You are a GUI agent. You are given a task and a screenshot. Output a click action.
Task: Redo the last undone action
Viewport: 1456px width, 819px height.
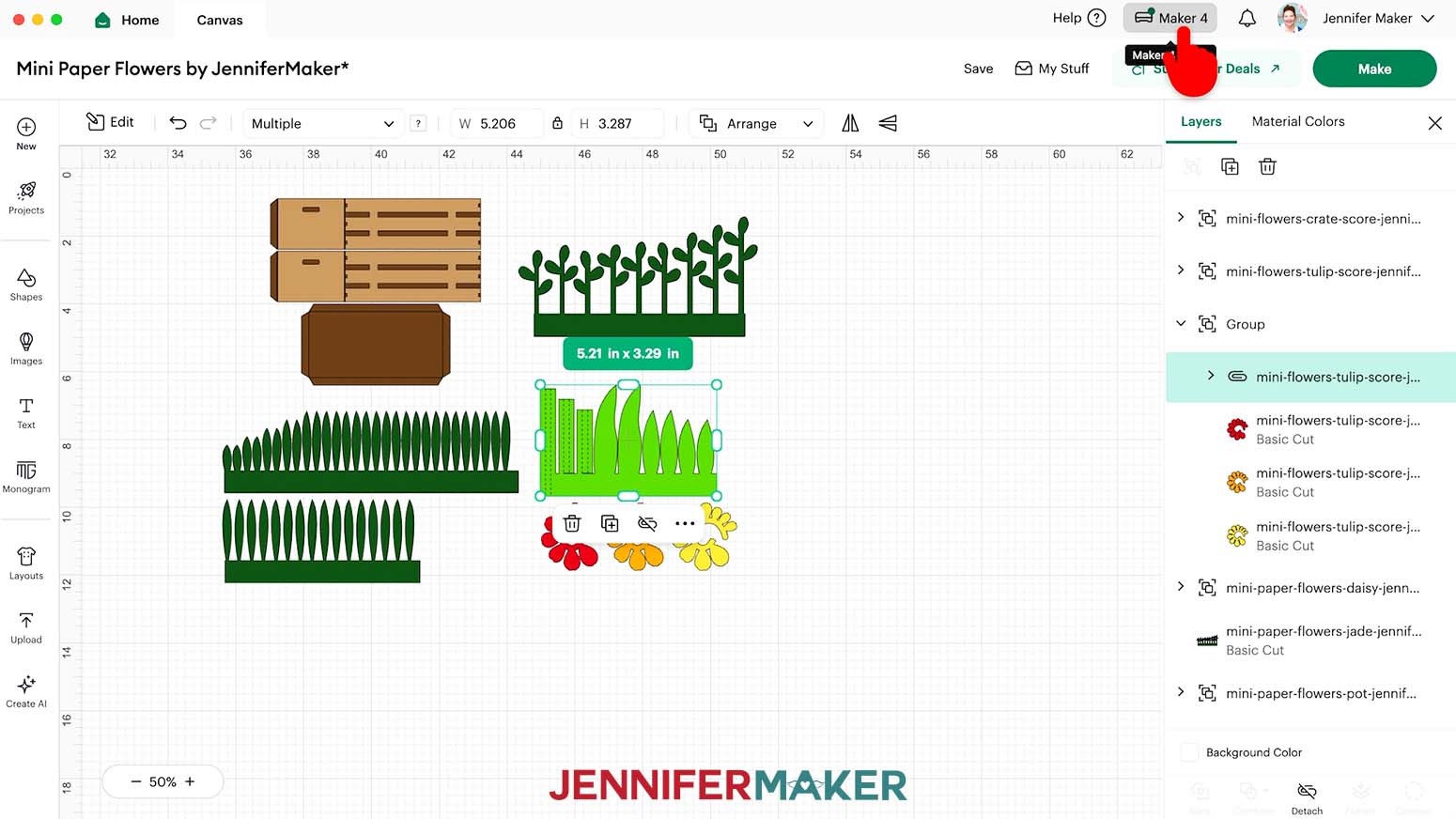[x=209, y=122]
